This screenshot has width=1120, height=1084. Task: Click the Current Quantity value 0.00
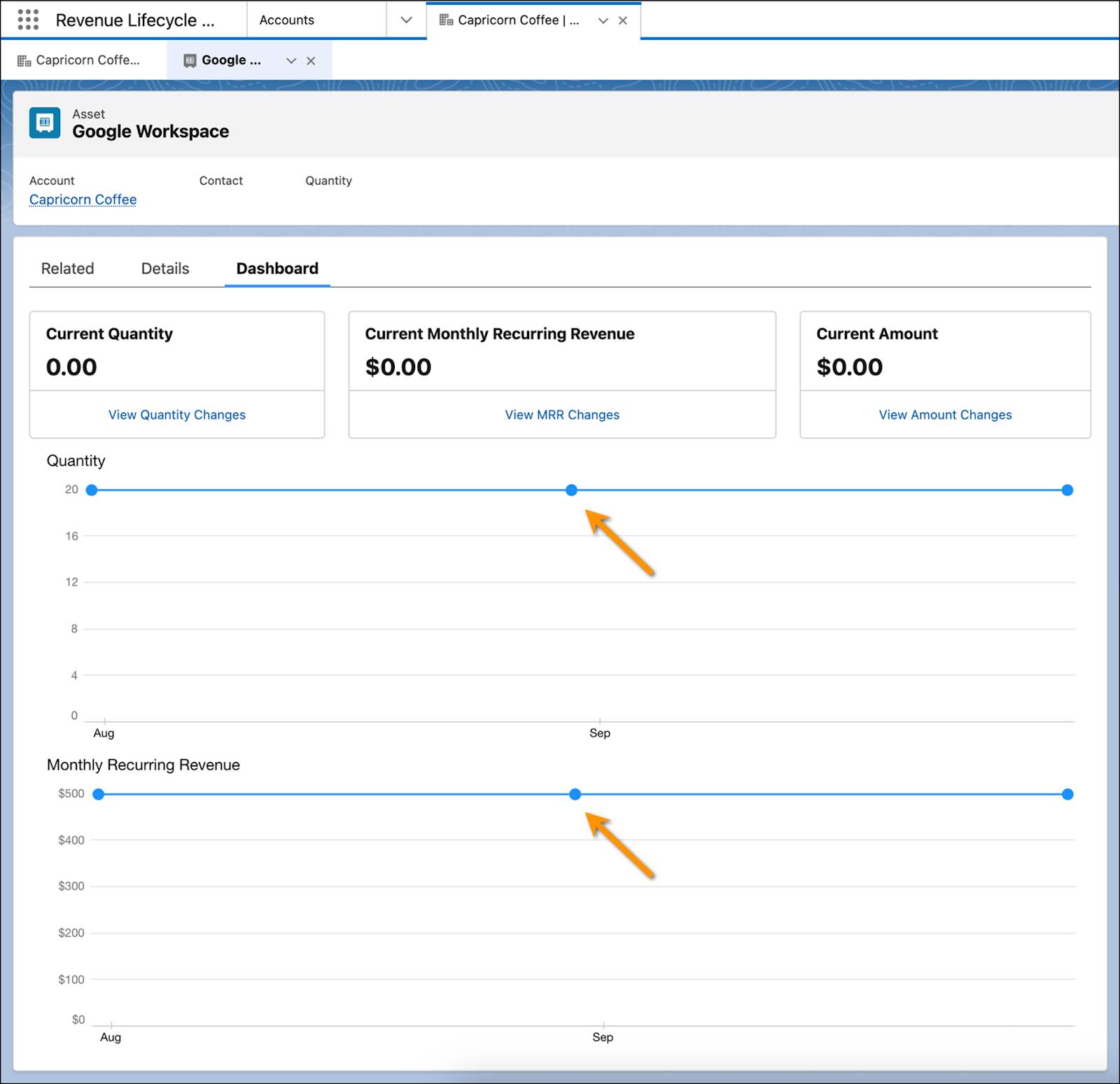coord(71,367)
